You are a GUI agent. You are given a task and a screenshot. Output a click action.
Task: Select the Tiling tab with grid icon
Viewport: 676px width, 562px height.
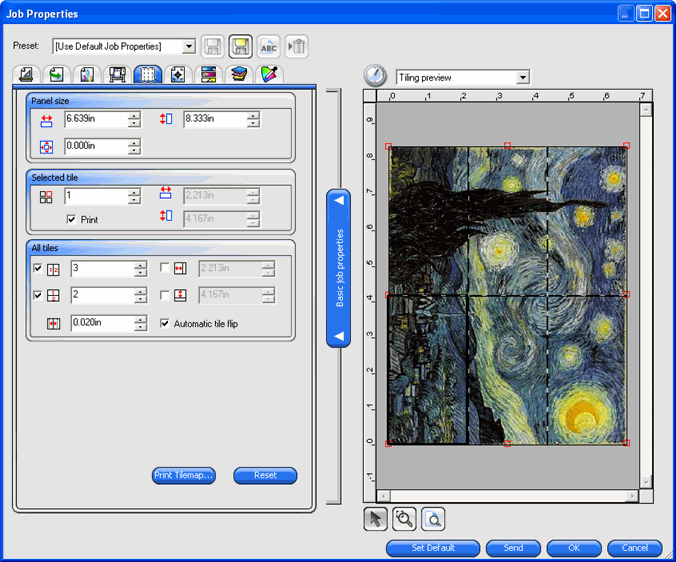147,74
